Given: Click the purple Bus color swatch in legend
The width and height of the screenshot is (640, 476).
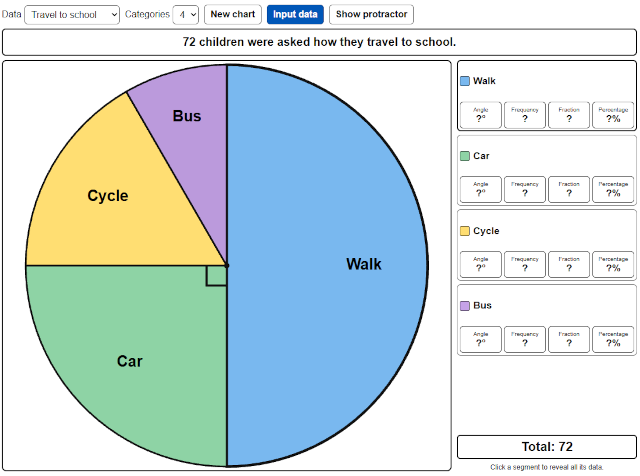Looking at the screenshot, I should point(465,306).
